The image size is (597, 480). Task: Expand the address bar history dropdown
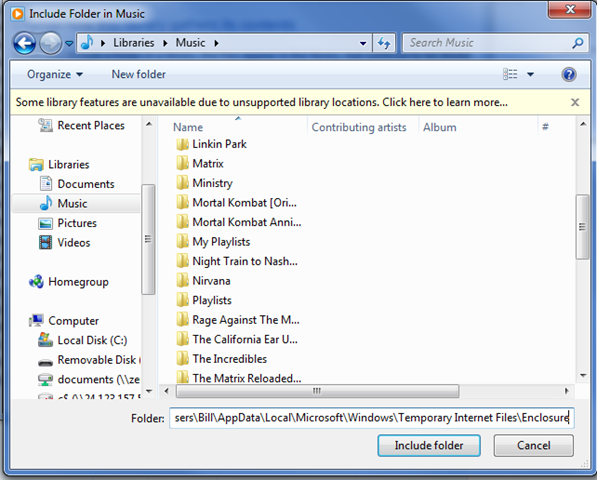pos(363,43)
